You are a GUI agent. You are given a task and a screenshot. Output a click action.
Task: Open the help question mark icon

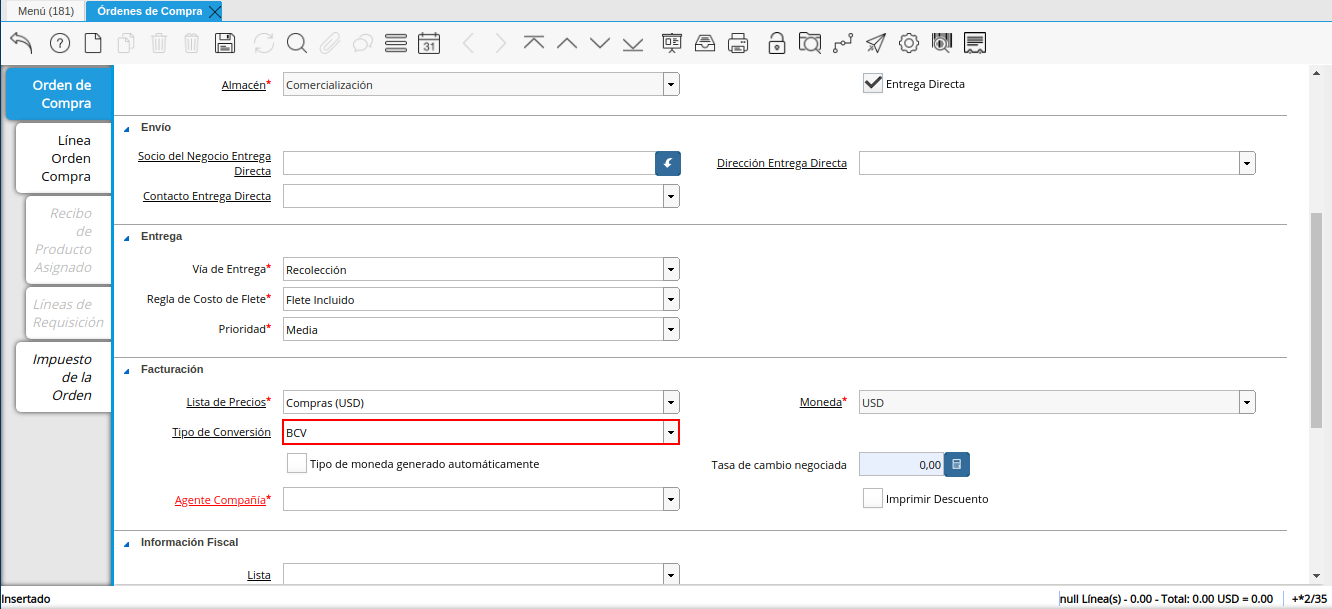click(60, 43)
